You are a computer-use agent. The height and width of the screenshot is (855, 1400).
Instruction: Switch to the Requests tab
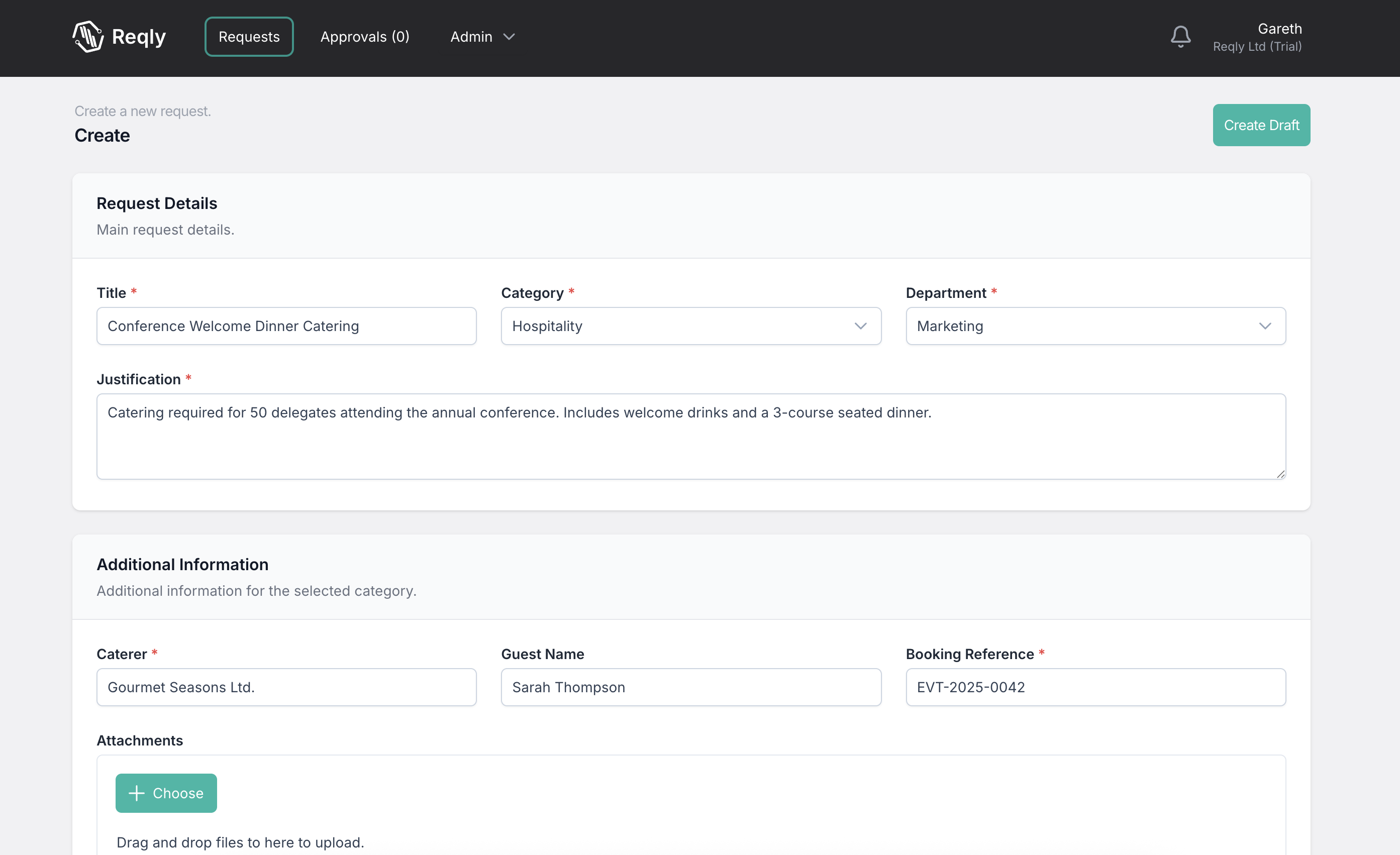coord(249,36)
